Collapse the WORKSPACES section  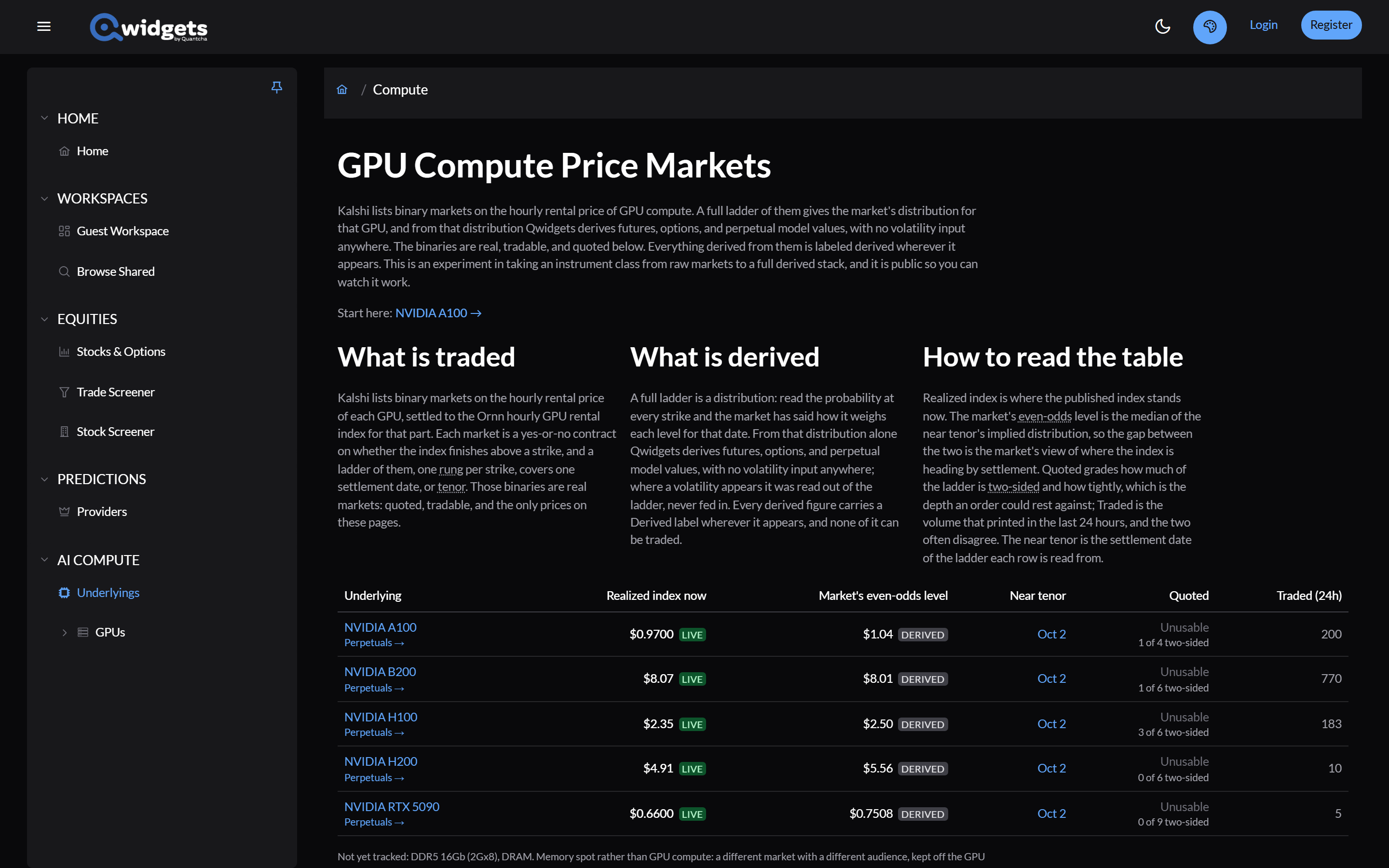44,199
